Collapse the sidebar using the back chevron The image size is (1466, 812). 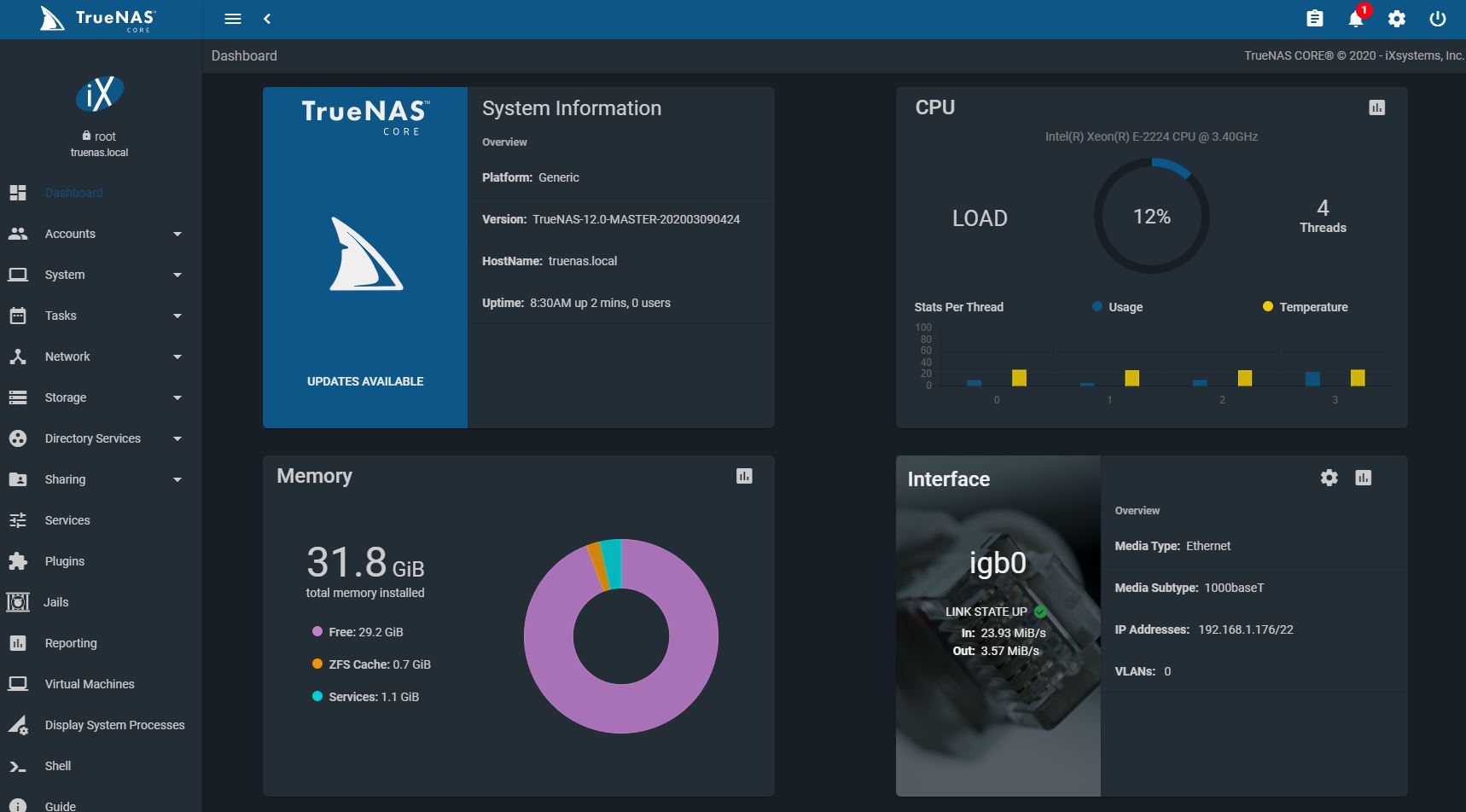tap(267, 19)
